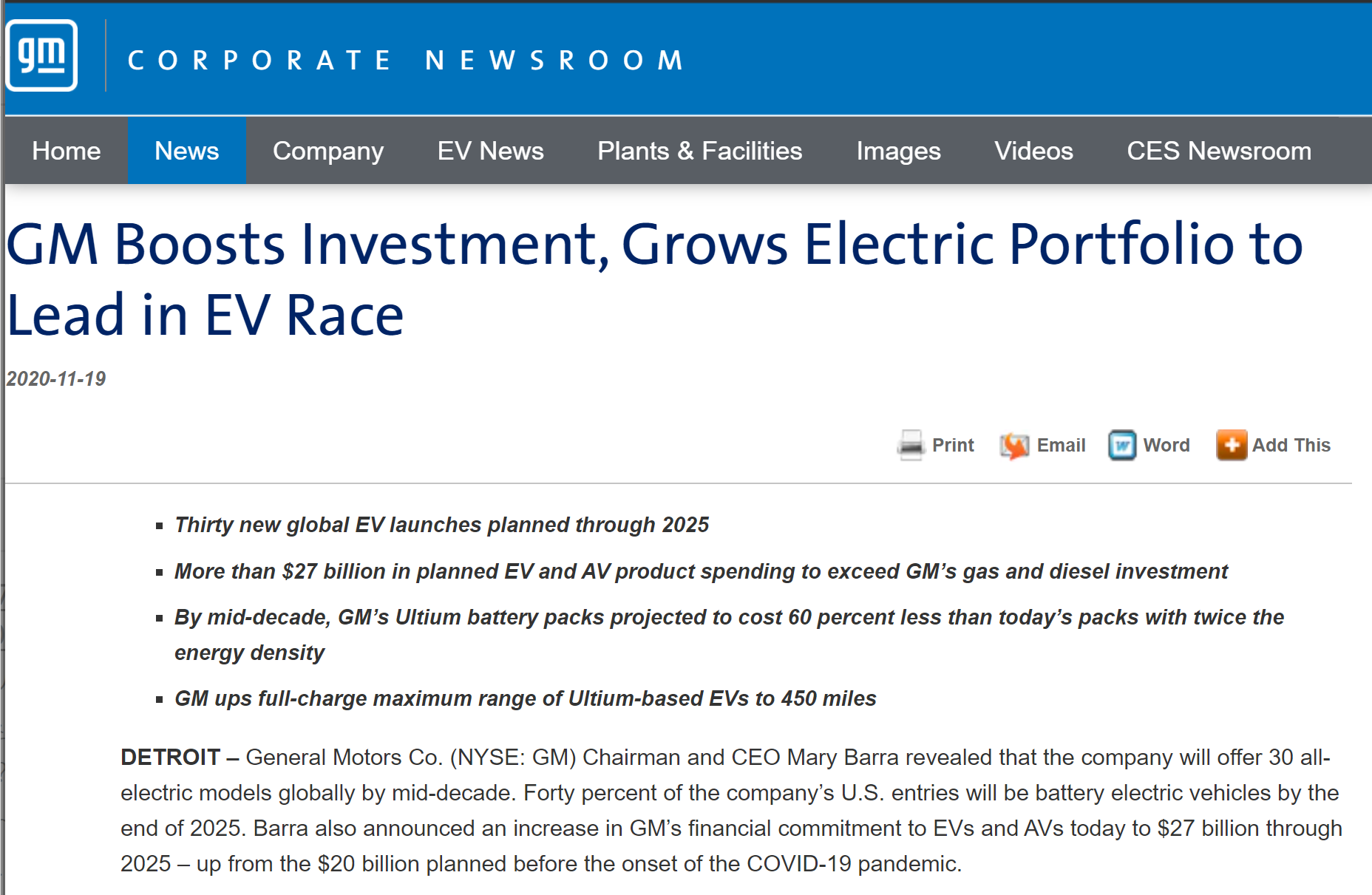The height and width of the screenshot is (895, 1372).
Task: Click the bold DETROIT dateline
Action: 170,757
